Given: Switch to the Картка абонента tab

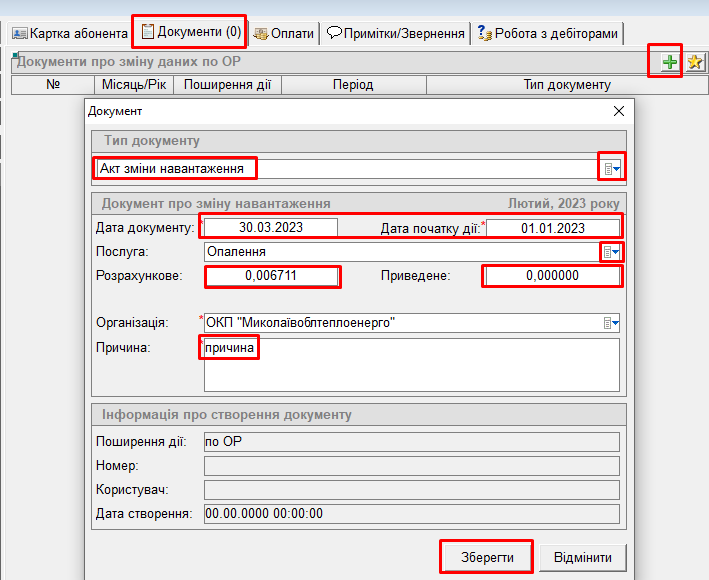Looking at the screenshot, I should [70, 33].
